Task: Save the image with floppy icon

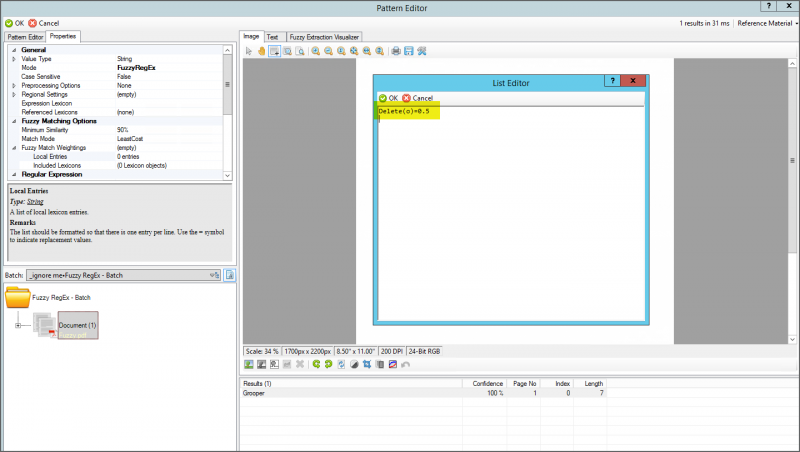Action: coord(409,51)
